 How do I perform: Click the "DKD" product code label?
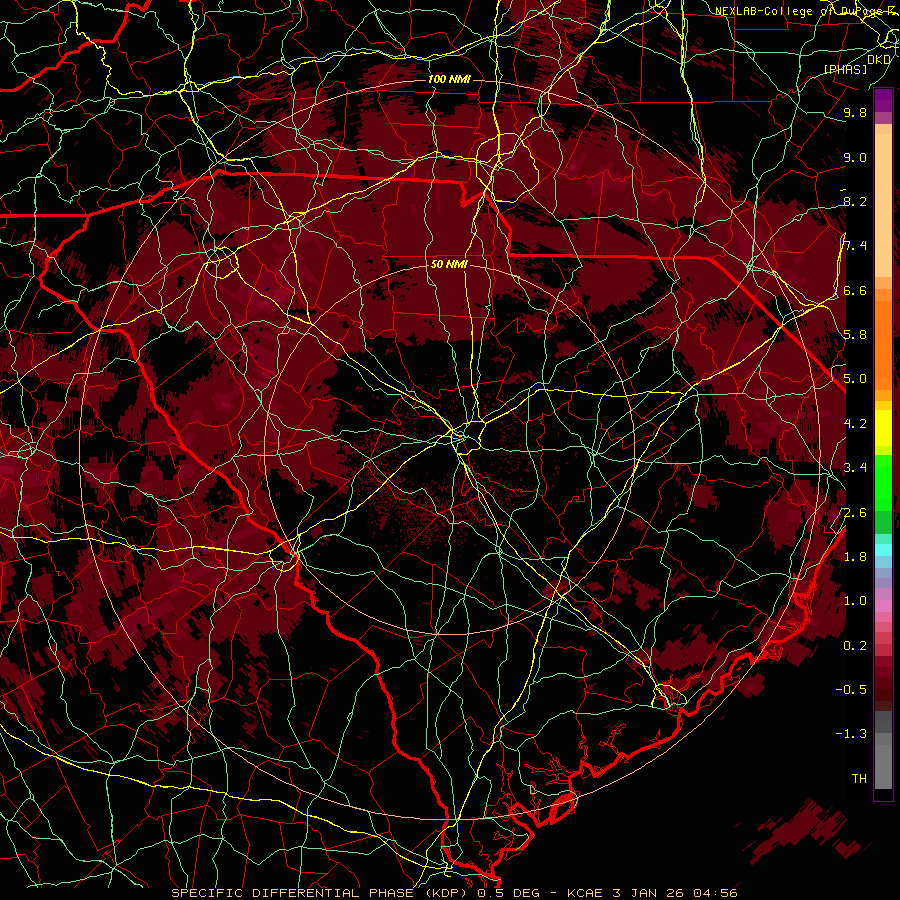[x=879, y=59]
